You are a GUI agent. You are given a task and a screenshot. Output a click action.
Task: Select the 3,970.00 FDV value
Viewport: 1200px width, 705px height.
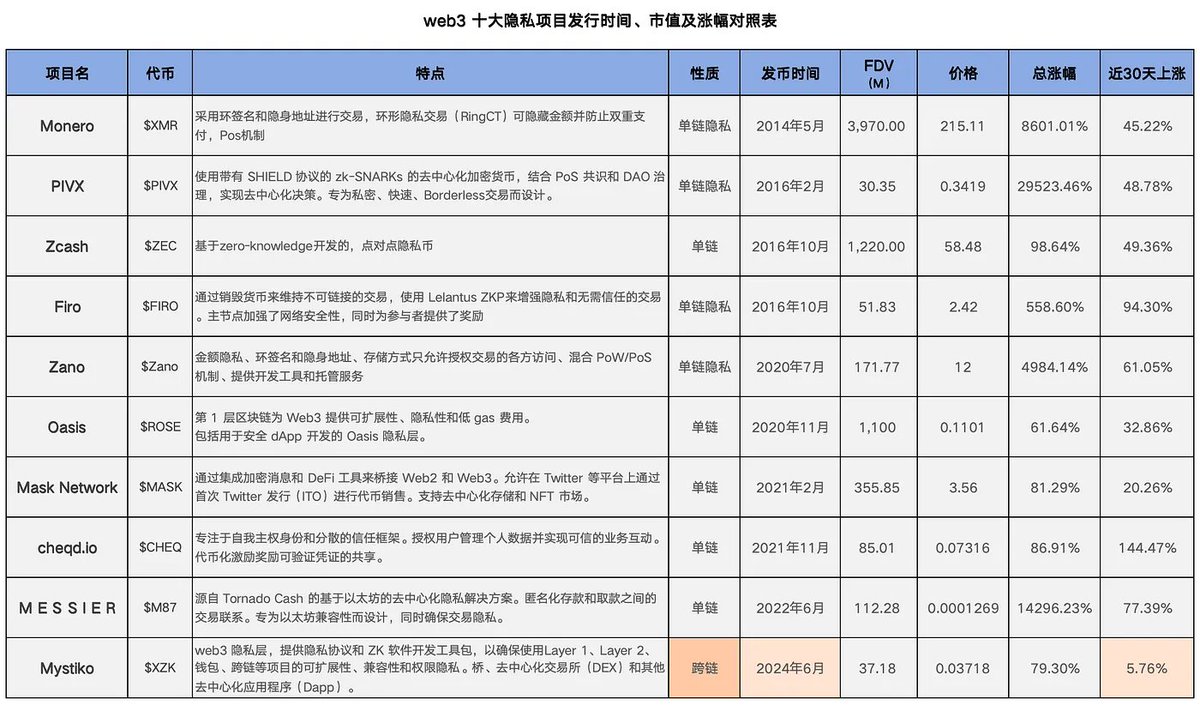pyautogui.click(x=879, y=126)
